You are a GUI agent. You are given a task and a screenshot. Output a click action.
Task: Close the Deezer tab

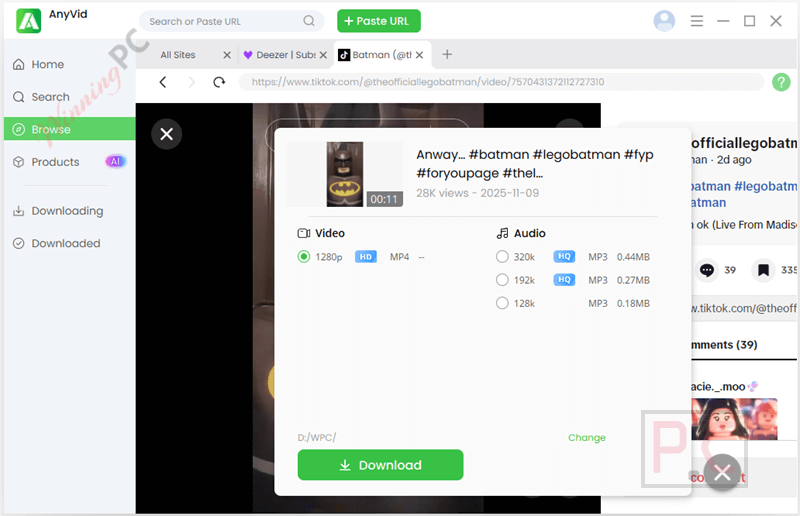pyautogui.click(x=323, y=55)
